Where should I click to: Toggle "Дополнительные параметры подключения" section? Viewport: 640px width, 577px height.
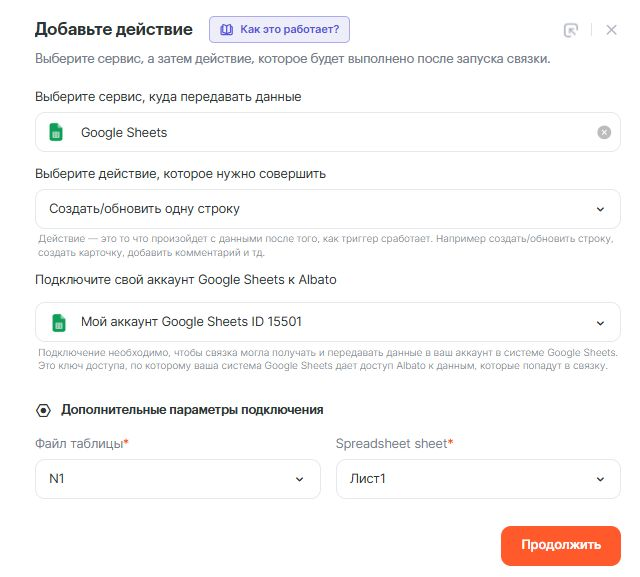click(x=191, y=410)
